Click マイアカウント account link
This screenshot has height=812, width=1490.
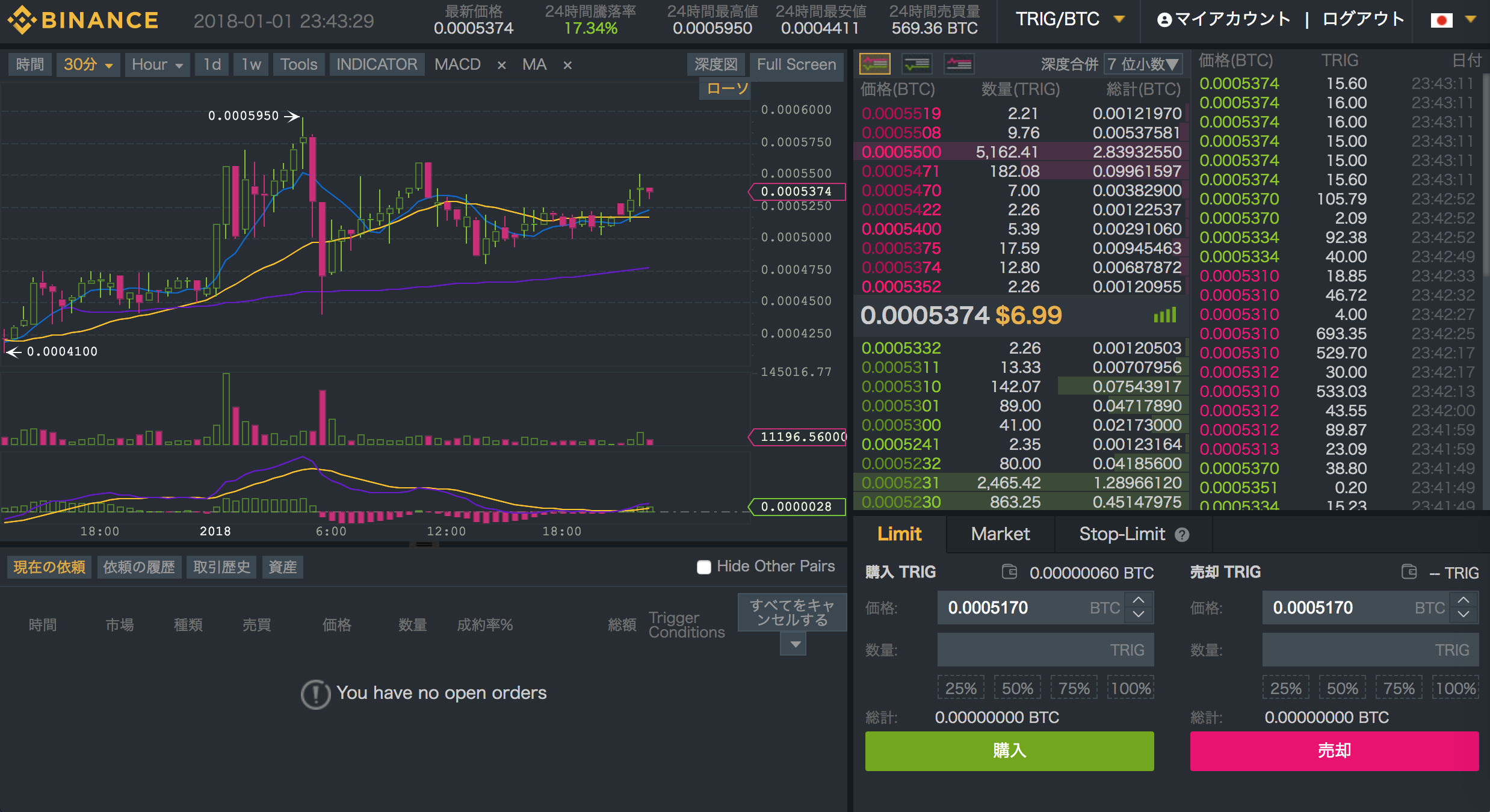point(1232,19)
